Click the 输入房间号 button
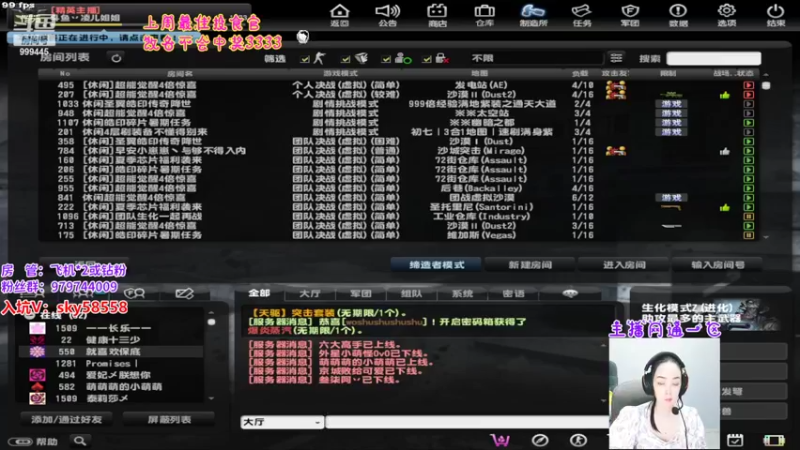 pos(718,265)
